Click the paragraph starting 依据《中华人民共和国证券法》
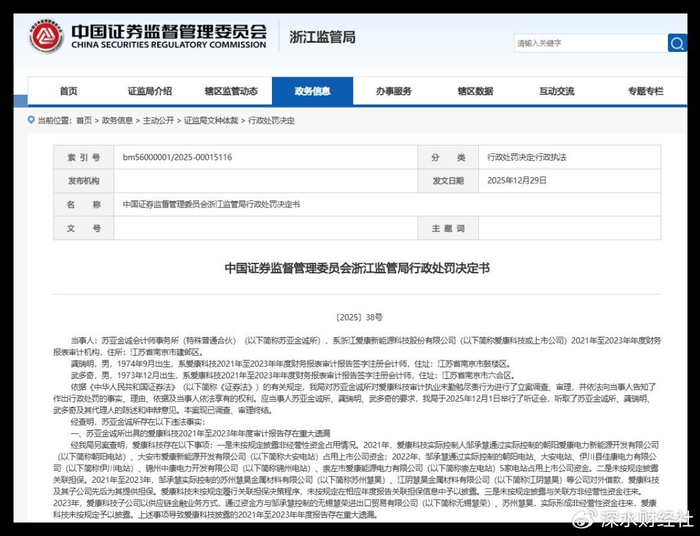 tap(355, 399)
